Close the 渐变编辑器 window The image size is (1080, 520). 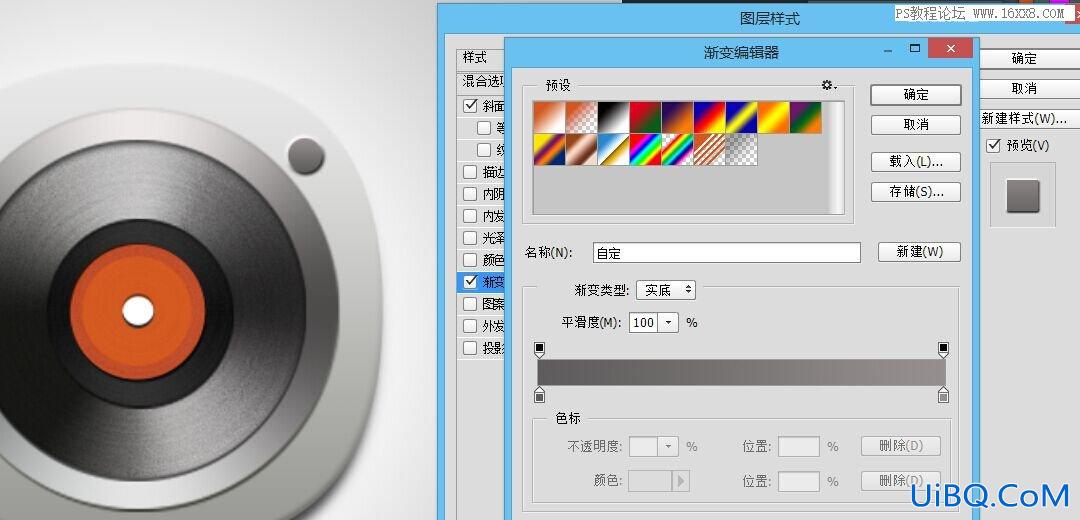951,48
